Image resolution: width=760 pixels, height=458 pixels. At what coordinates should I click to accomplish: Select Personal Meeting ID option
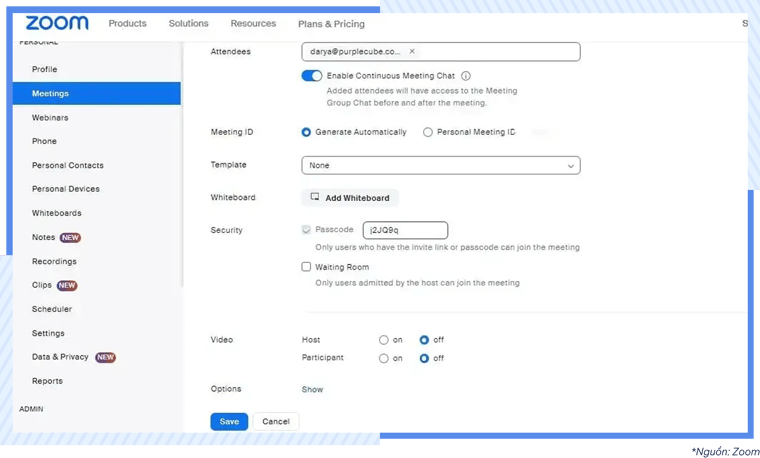[x=428, y=132]
